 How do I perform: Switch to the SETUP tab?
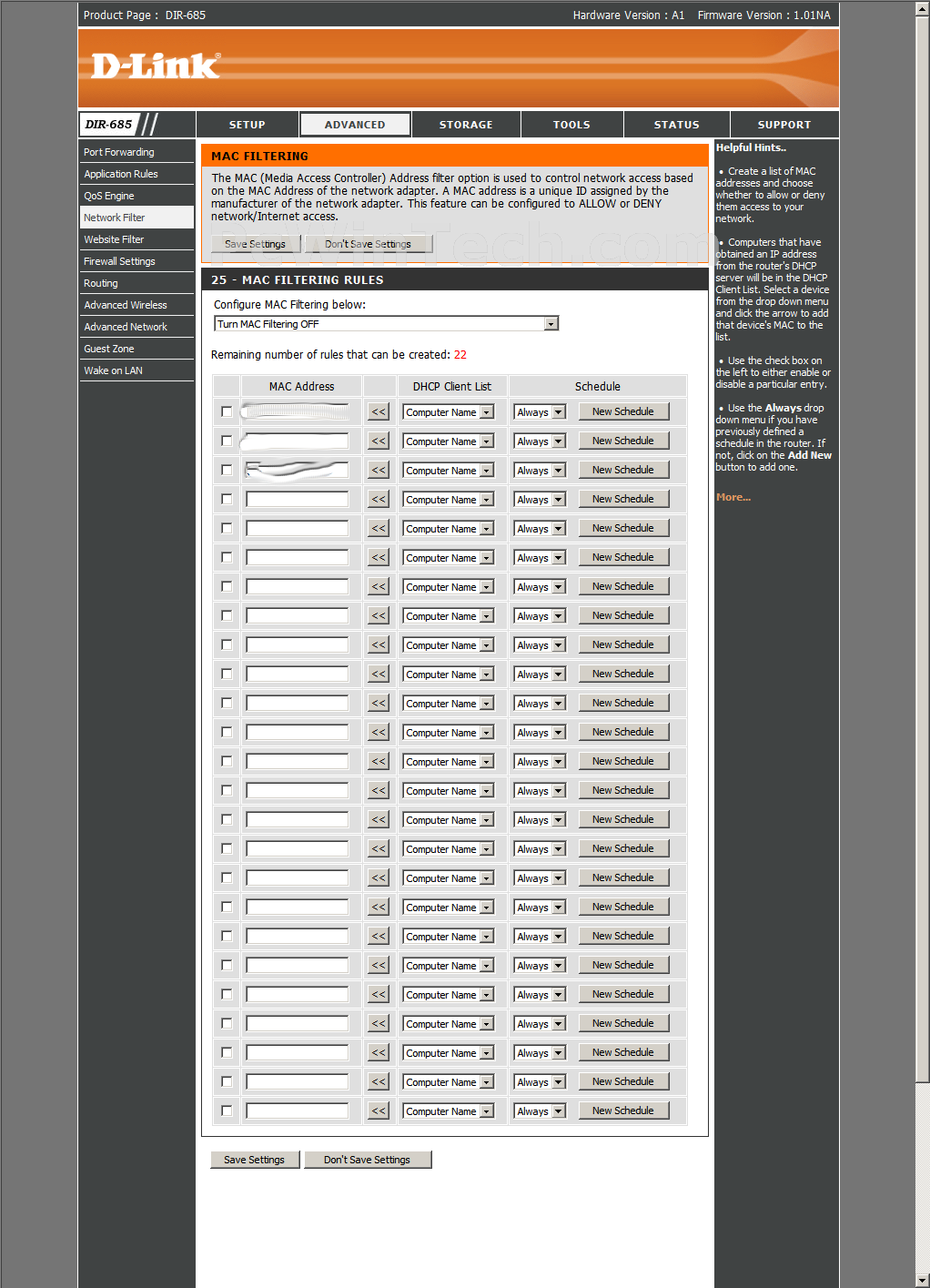[x=248, y=125]
